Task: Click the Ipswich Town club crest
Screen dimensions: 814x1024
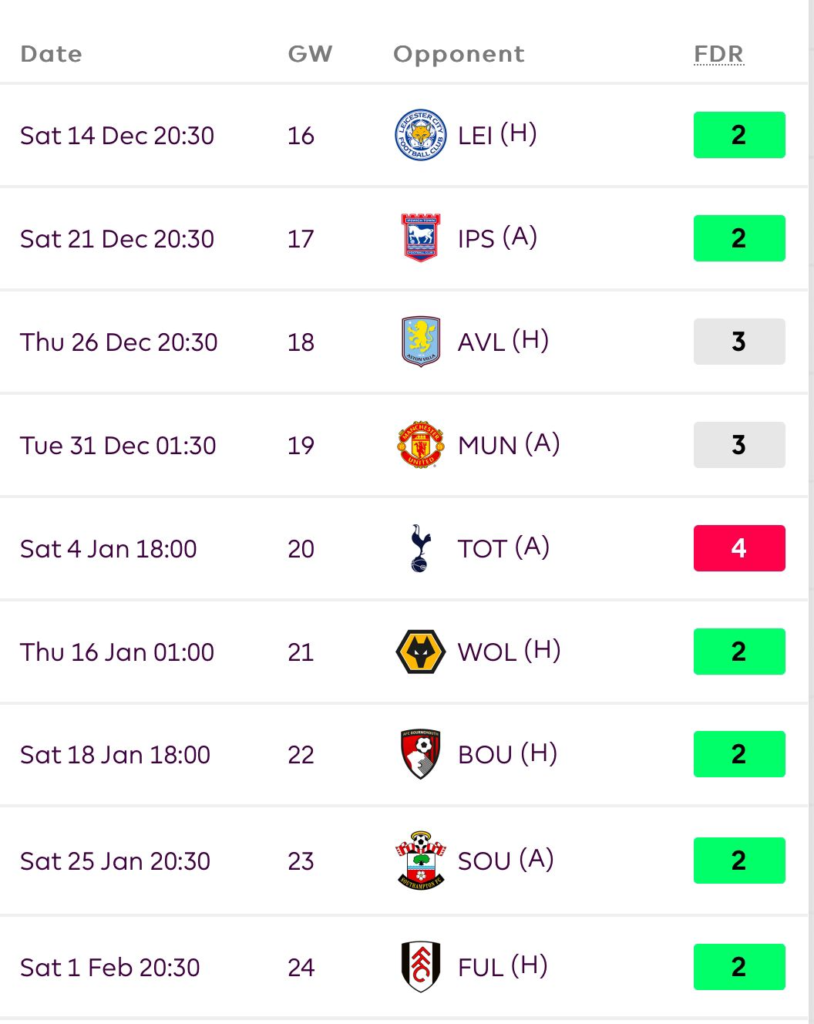Action: point(420,238)
